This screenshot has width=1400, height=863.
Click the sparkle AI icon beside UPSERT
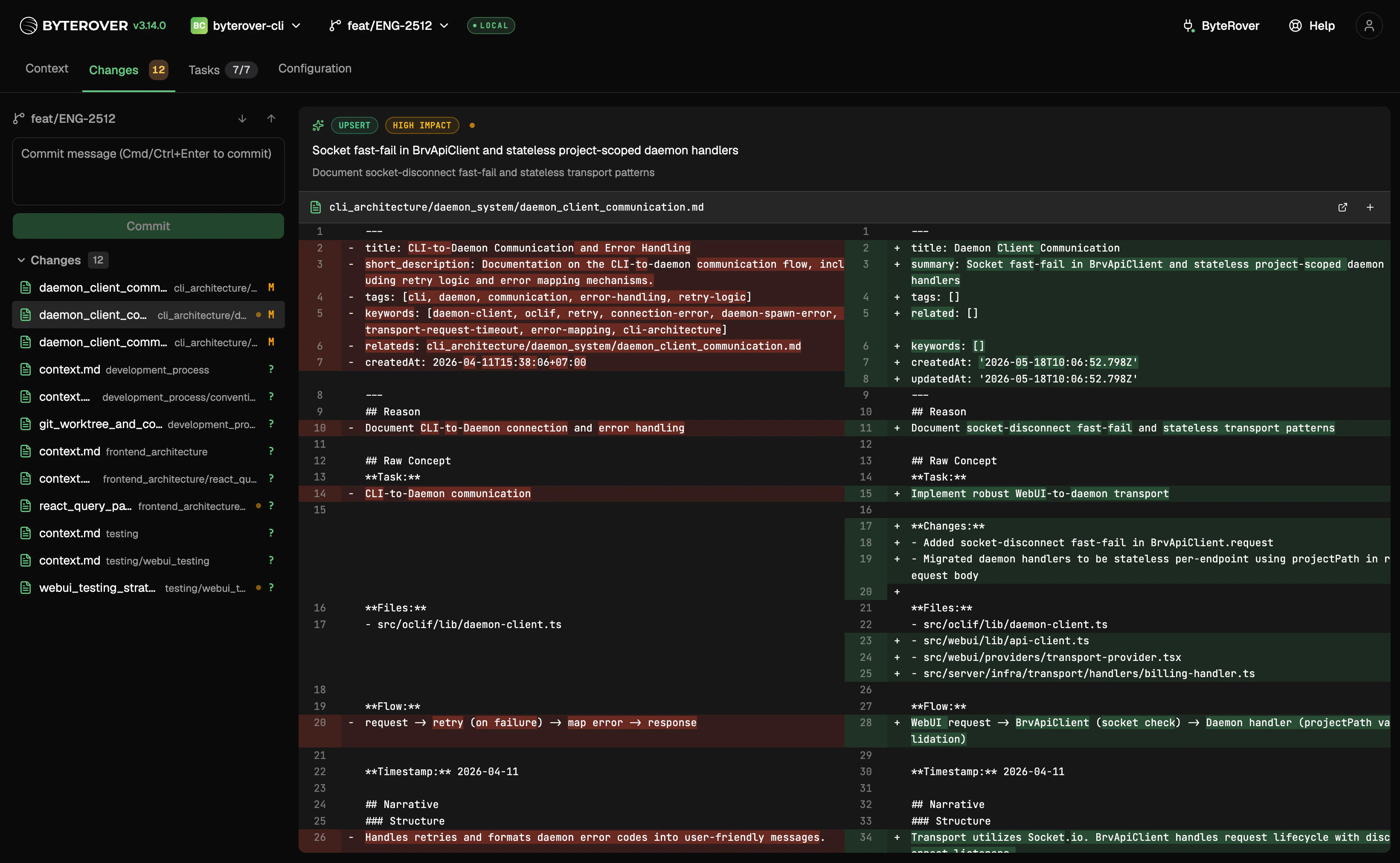click(x=318, y=125)
